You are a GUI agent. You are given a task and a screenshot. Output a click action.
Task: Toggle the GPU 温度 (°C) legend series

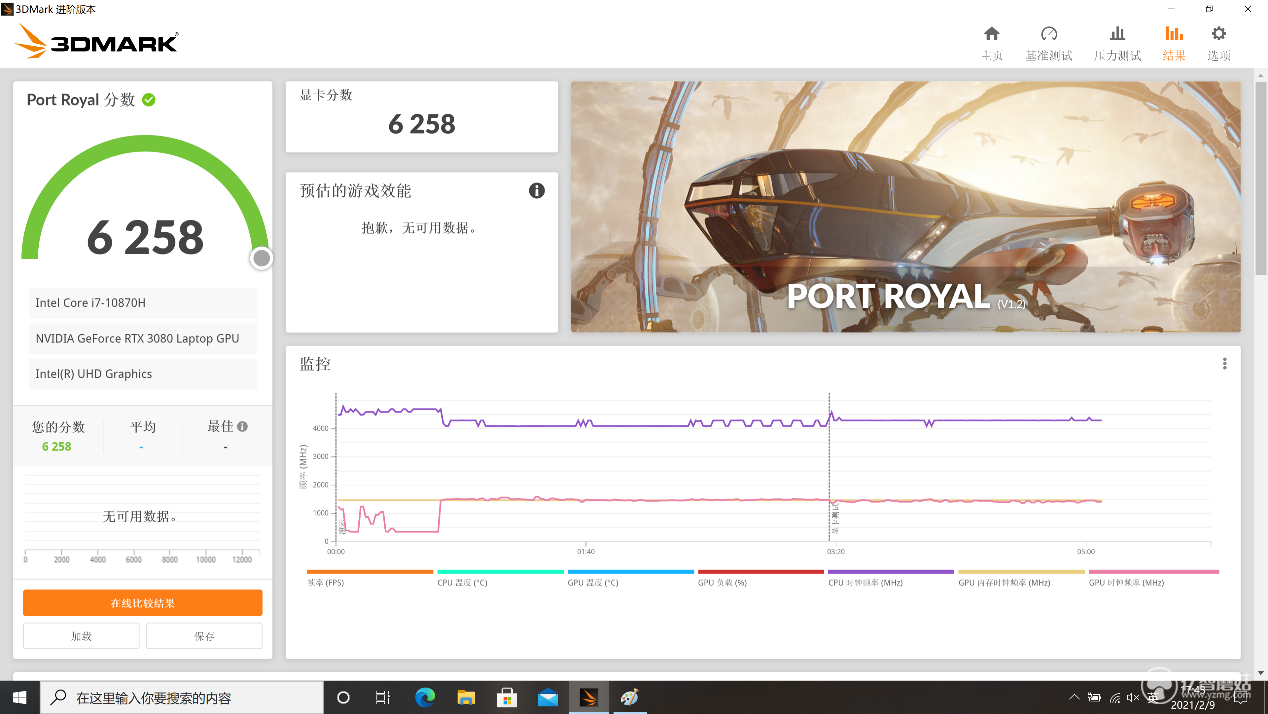click(x=630, y=577)
